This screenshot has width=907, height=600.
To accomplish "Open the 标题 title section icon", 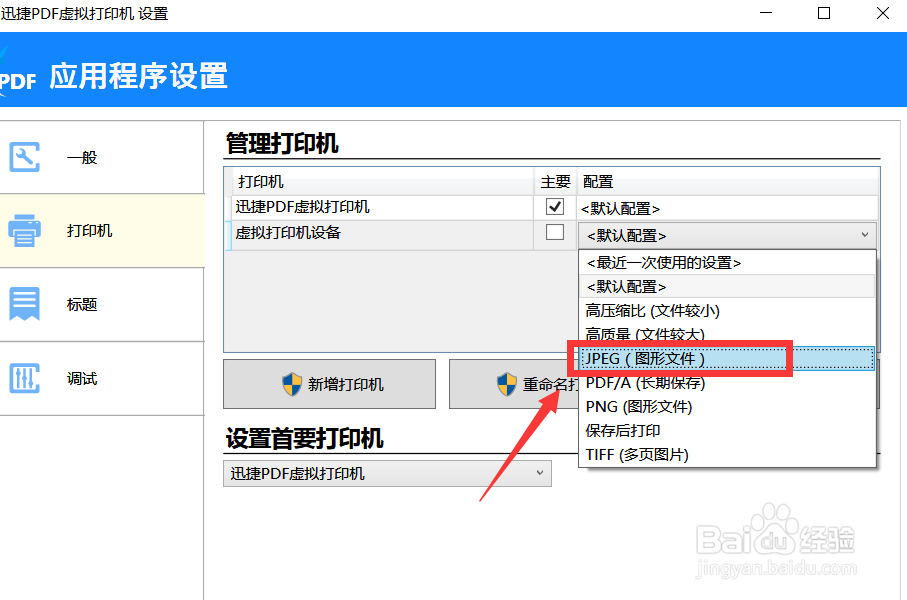I will pyautogui.click(x=24, y=304).
